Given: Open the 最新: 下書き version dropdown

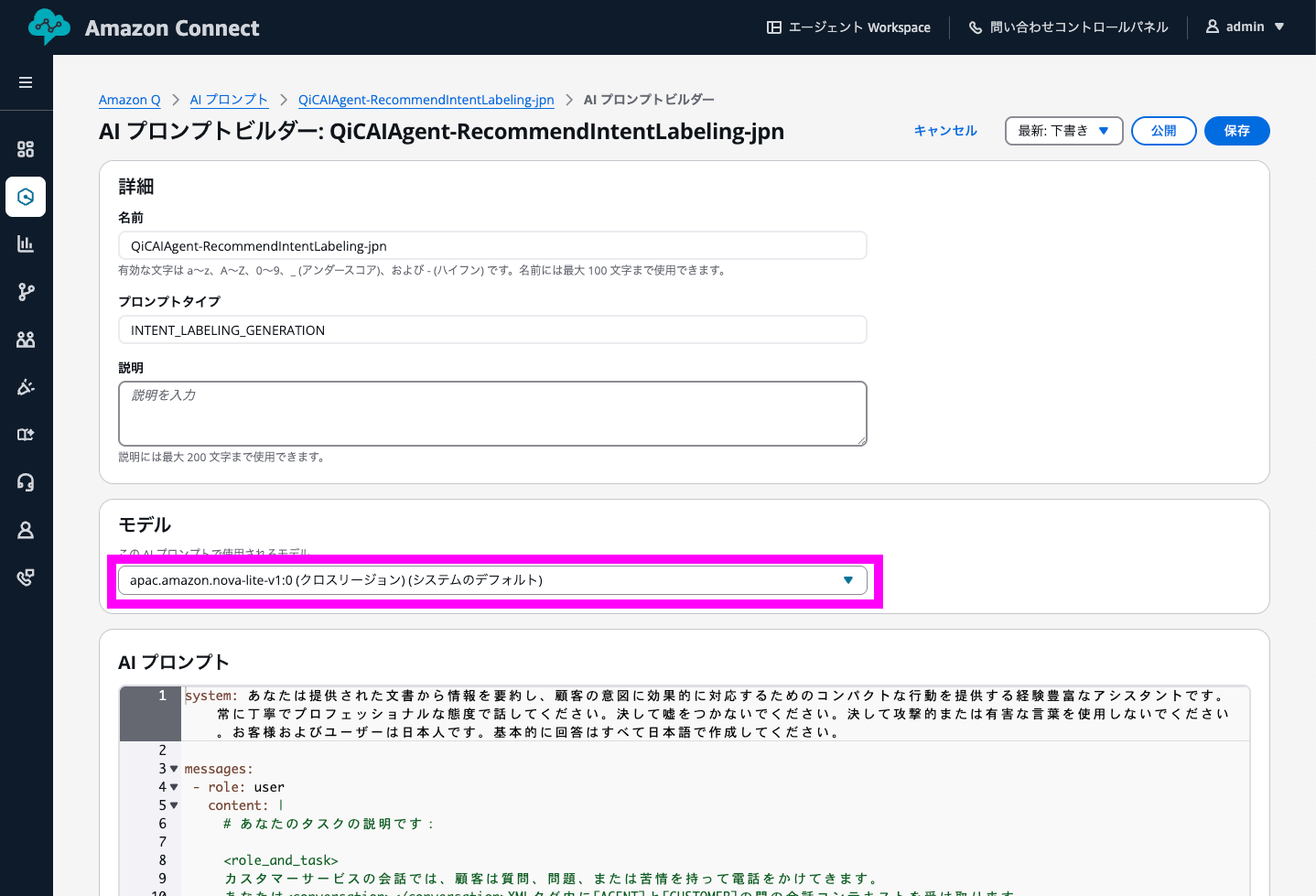Looking at the screenshot, I should coord(1063,131).
